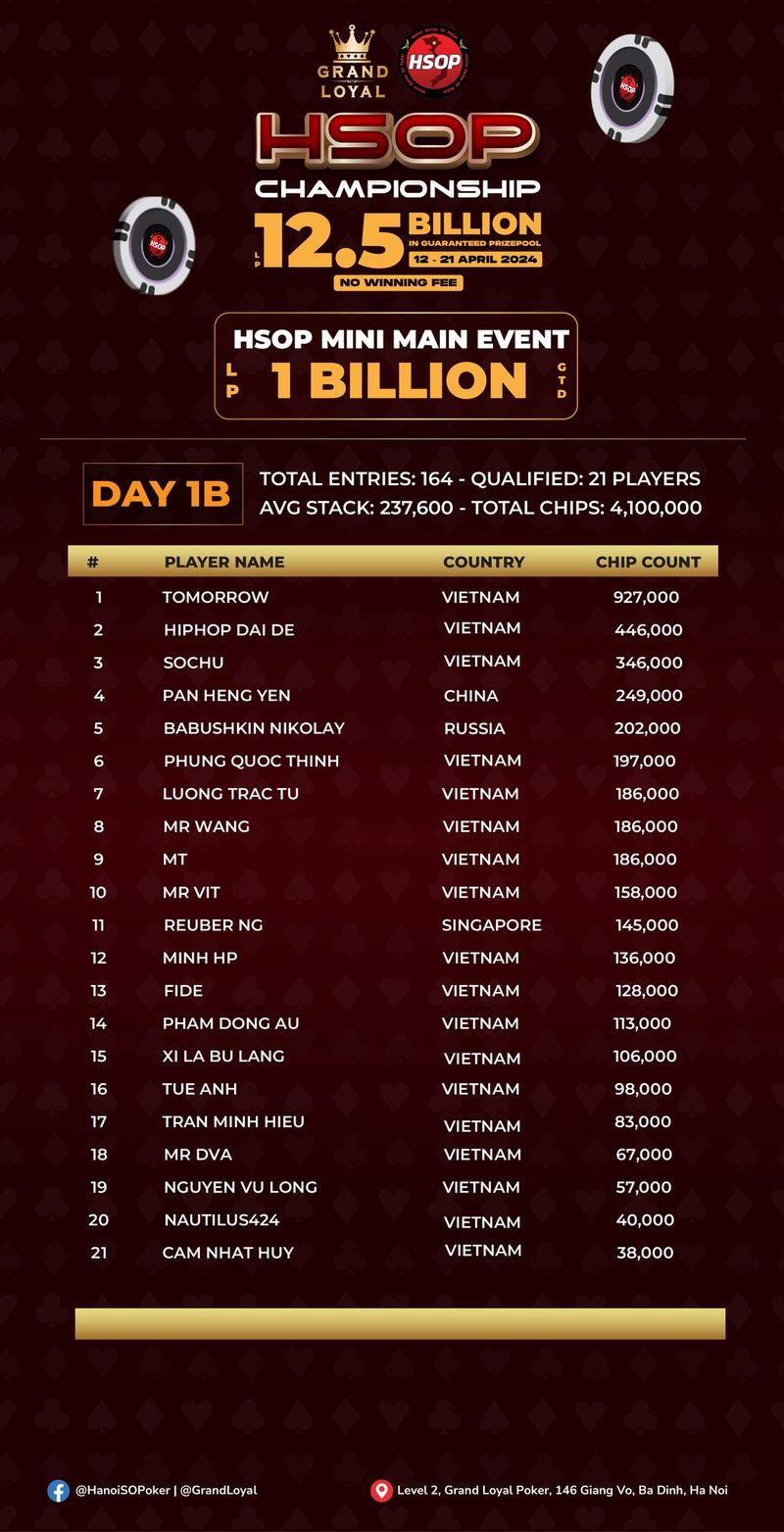Click the HSOP Mini Main Event banner

(397, 366)
